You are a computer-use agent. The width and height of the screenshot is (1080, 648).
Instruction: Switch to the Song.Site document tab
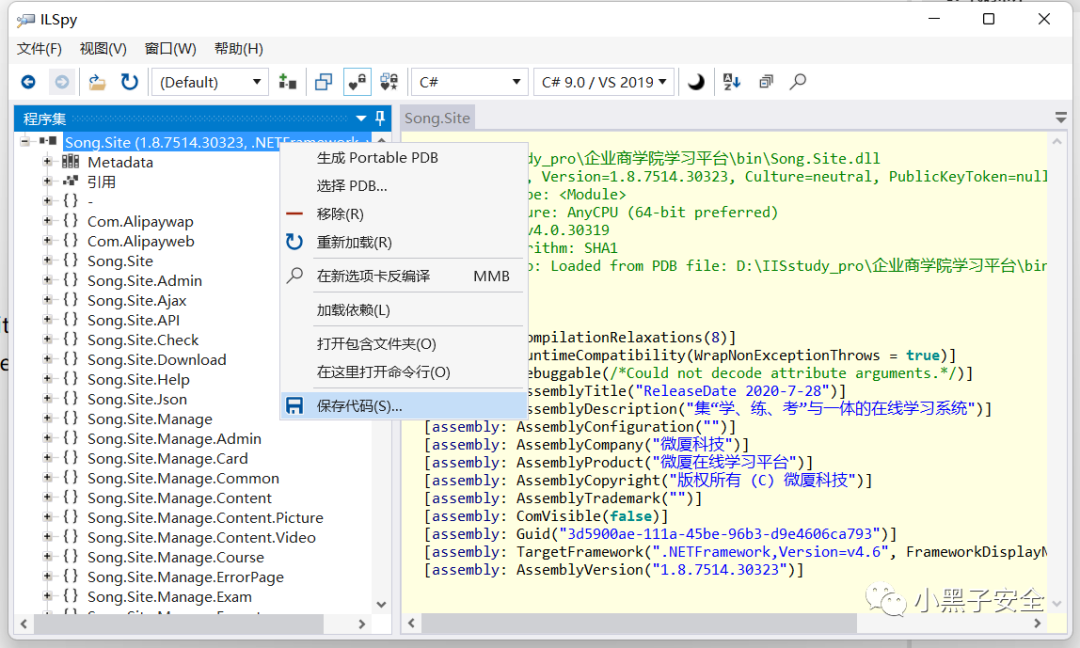pos(437,118)
